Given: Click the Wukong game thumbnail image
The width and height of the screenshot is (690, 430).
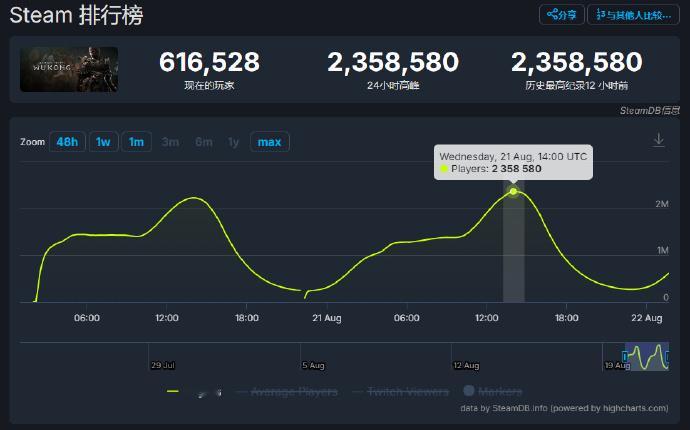Looking at the screenshot, I should point(69,69).
